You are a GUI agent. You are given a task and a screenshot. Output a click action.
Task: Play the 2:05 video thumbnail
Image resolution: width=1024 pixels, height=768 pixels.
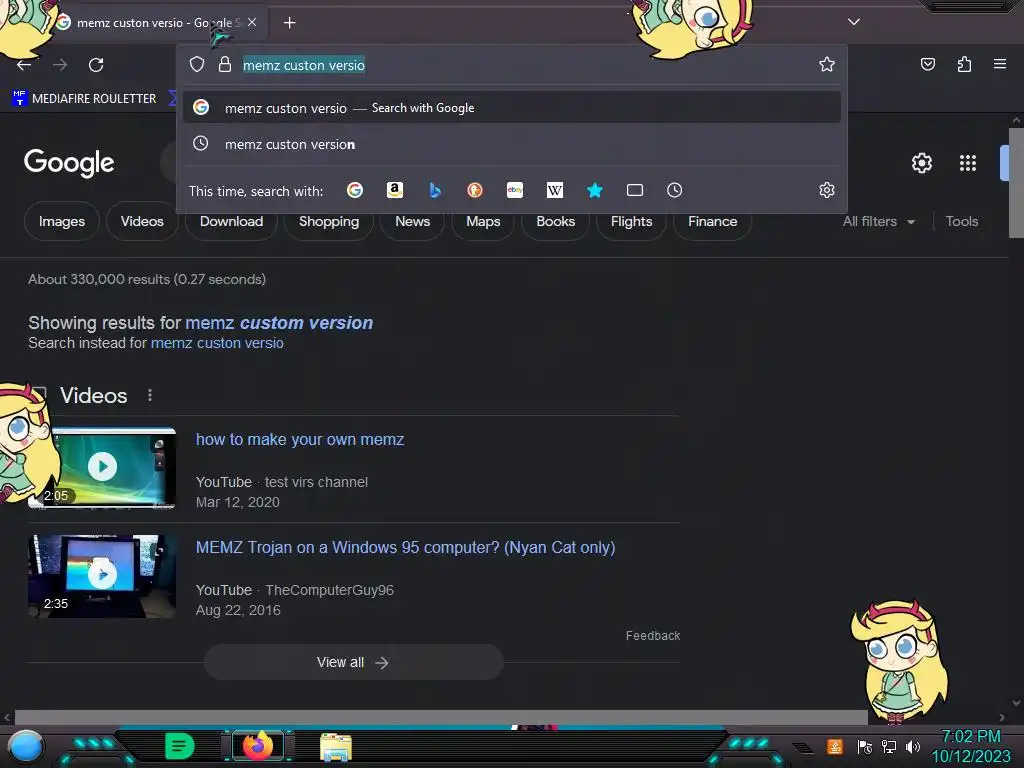click(102, 468)
